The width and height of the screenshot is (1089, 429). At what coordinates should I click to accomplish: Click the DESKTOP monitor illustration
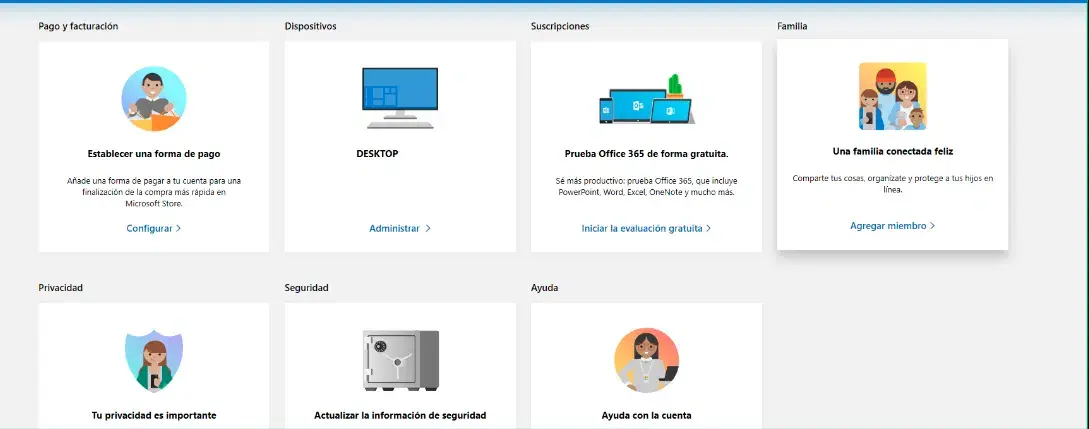(x=400, y=98)
